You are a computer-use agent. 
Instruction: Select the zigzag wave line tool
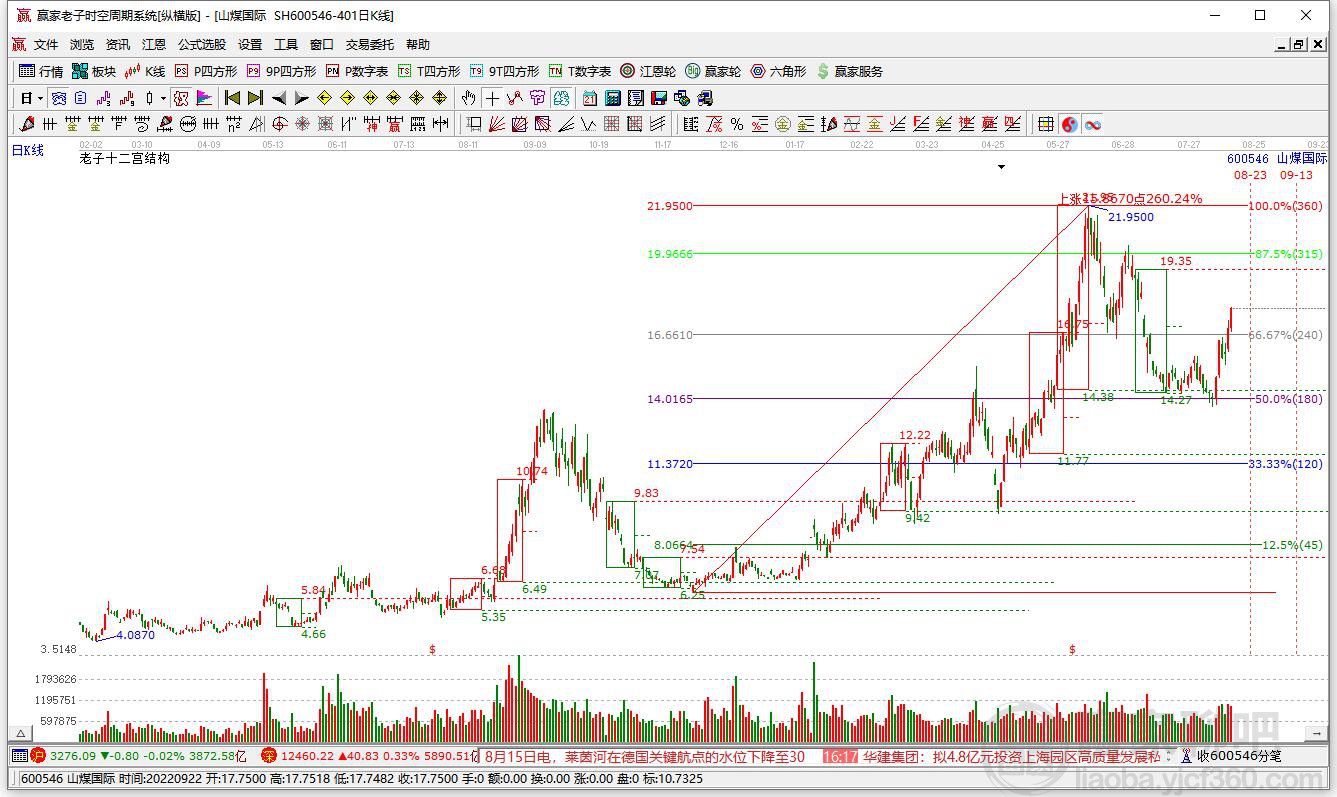[588, 124]
